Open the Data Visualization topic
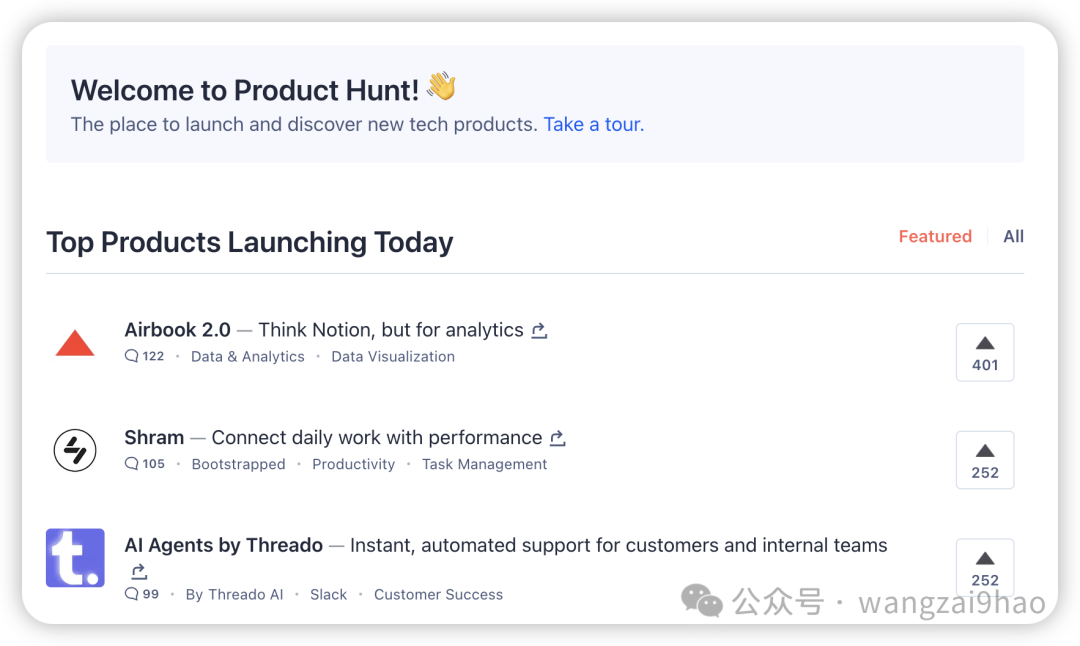The height and width of the screenshot is (646, 1080). pos(393,357)
